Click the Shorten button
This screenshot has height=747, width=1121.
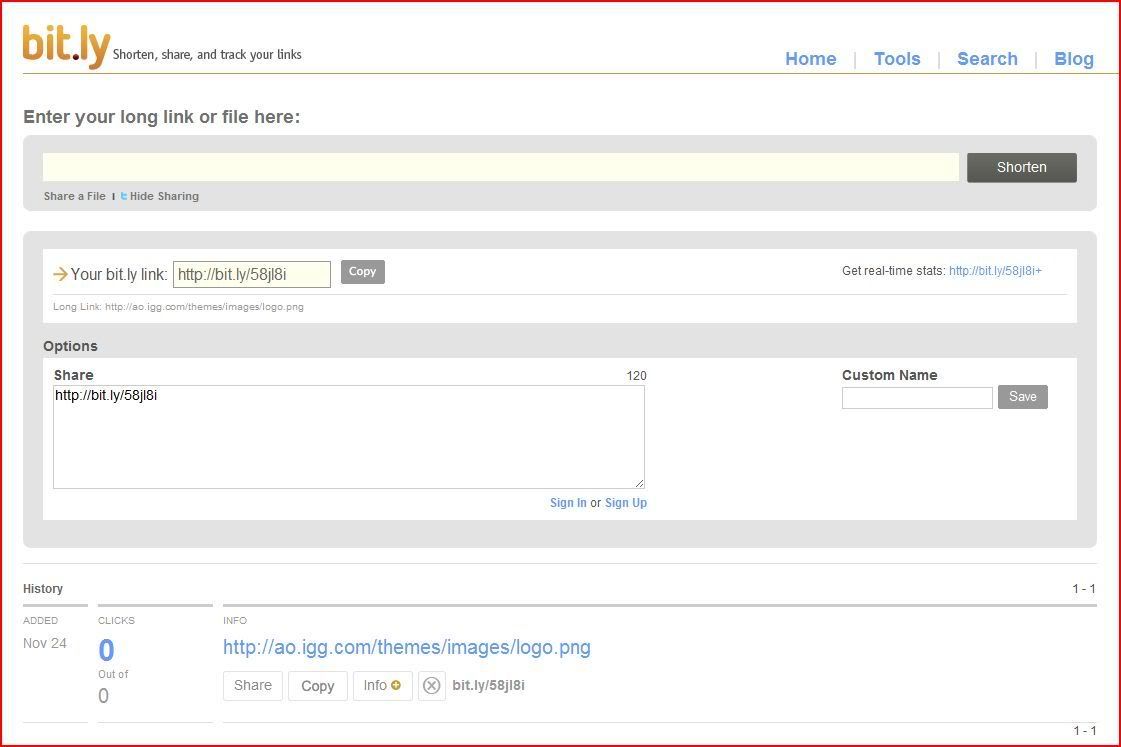1022,167
